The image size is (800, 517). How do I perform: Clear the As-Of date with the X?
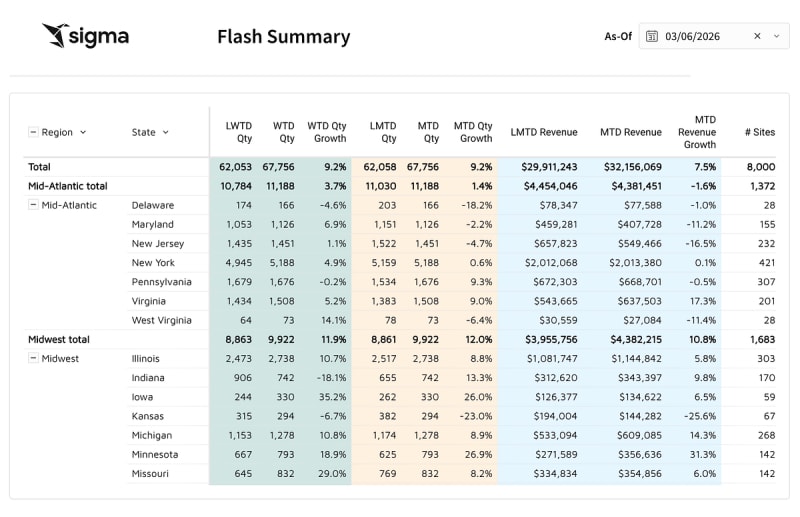(x=757, y=36)
